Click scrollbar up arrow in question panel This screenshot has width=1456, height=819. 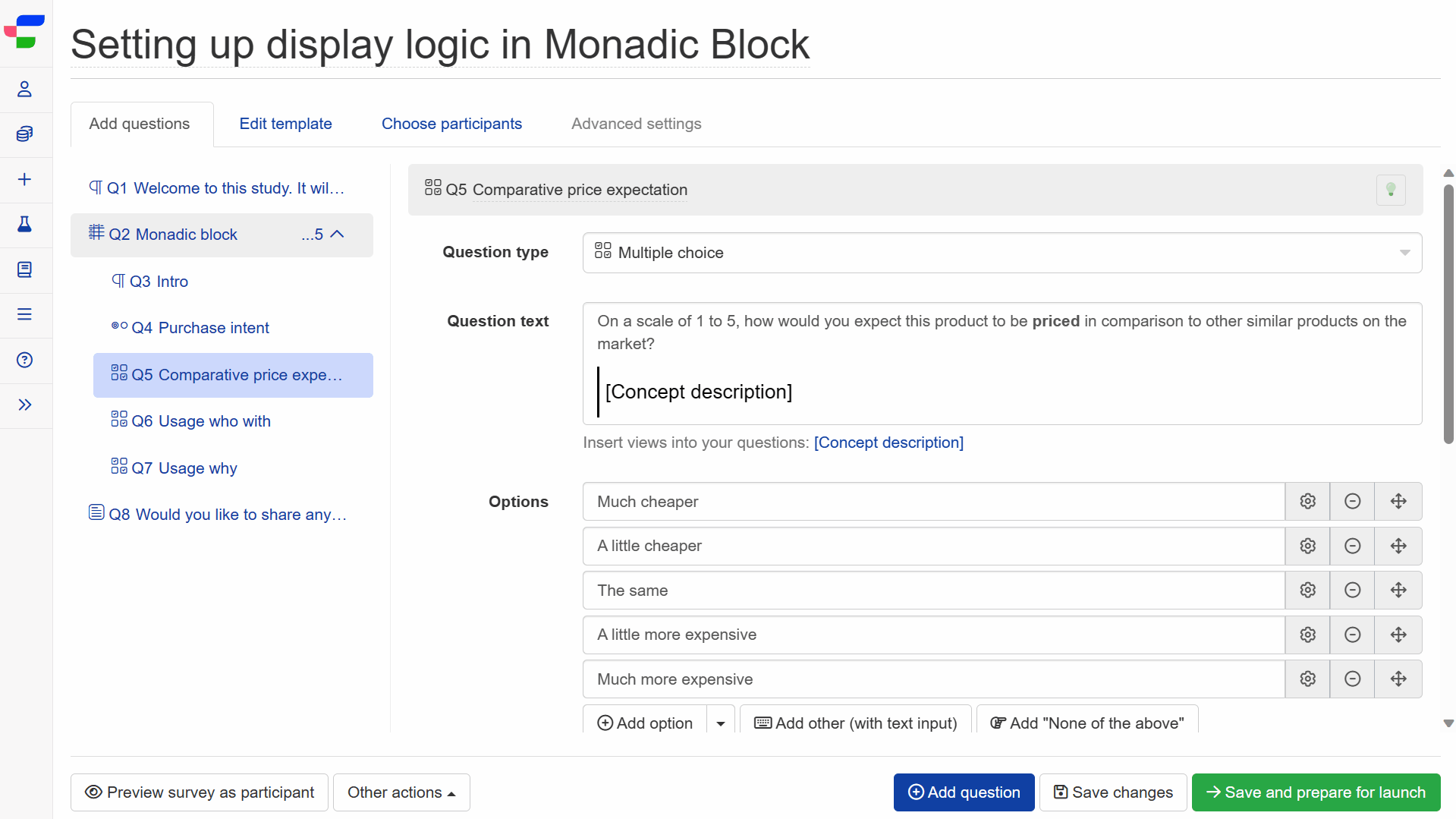[1448, 173]
